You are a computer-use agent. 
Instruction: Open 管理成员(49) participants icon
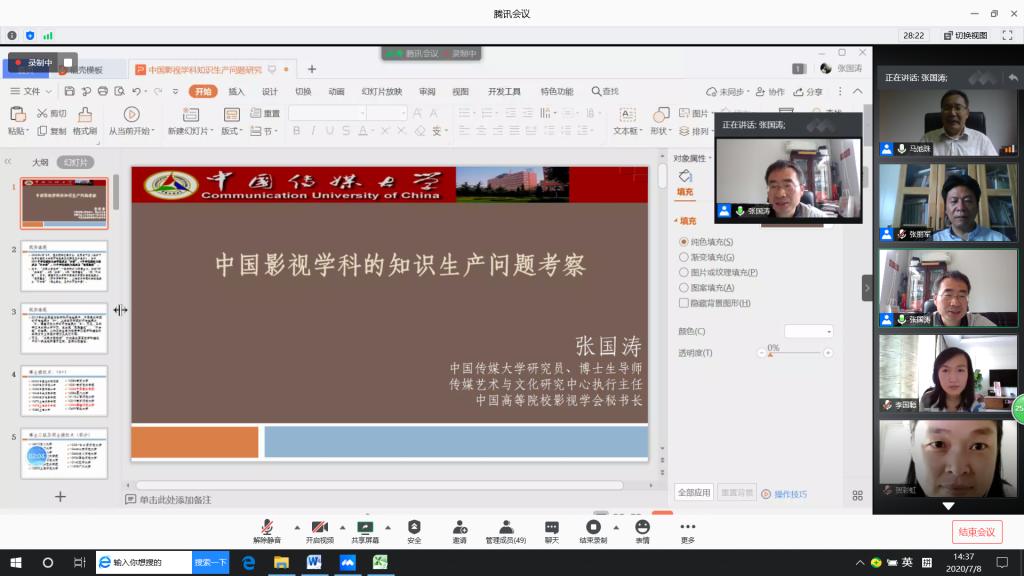(x=506, y=528)
